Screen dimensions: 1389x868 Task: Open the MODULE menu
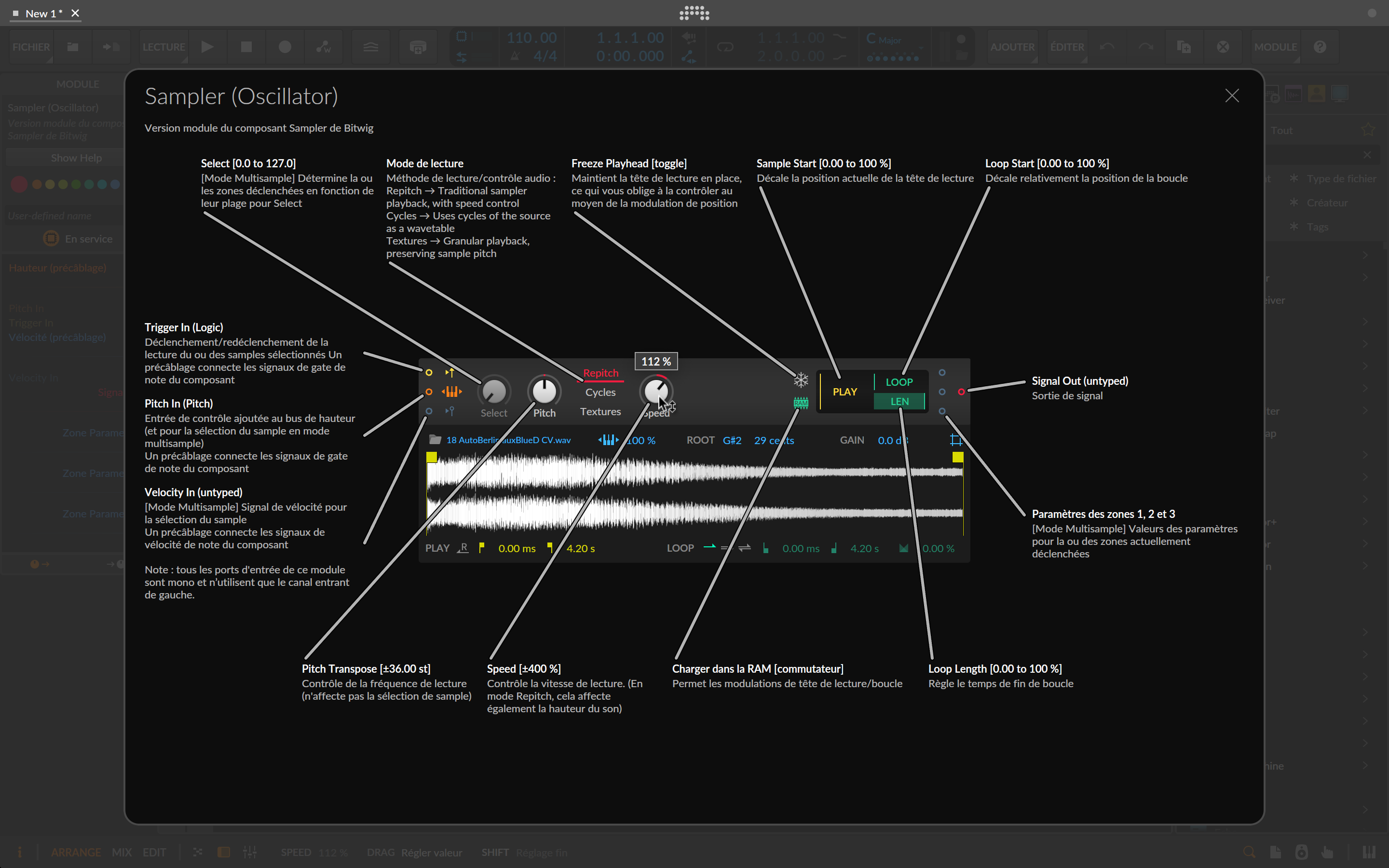tap(1275, 46)
